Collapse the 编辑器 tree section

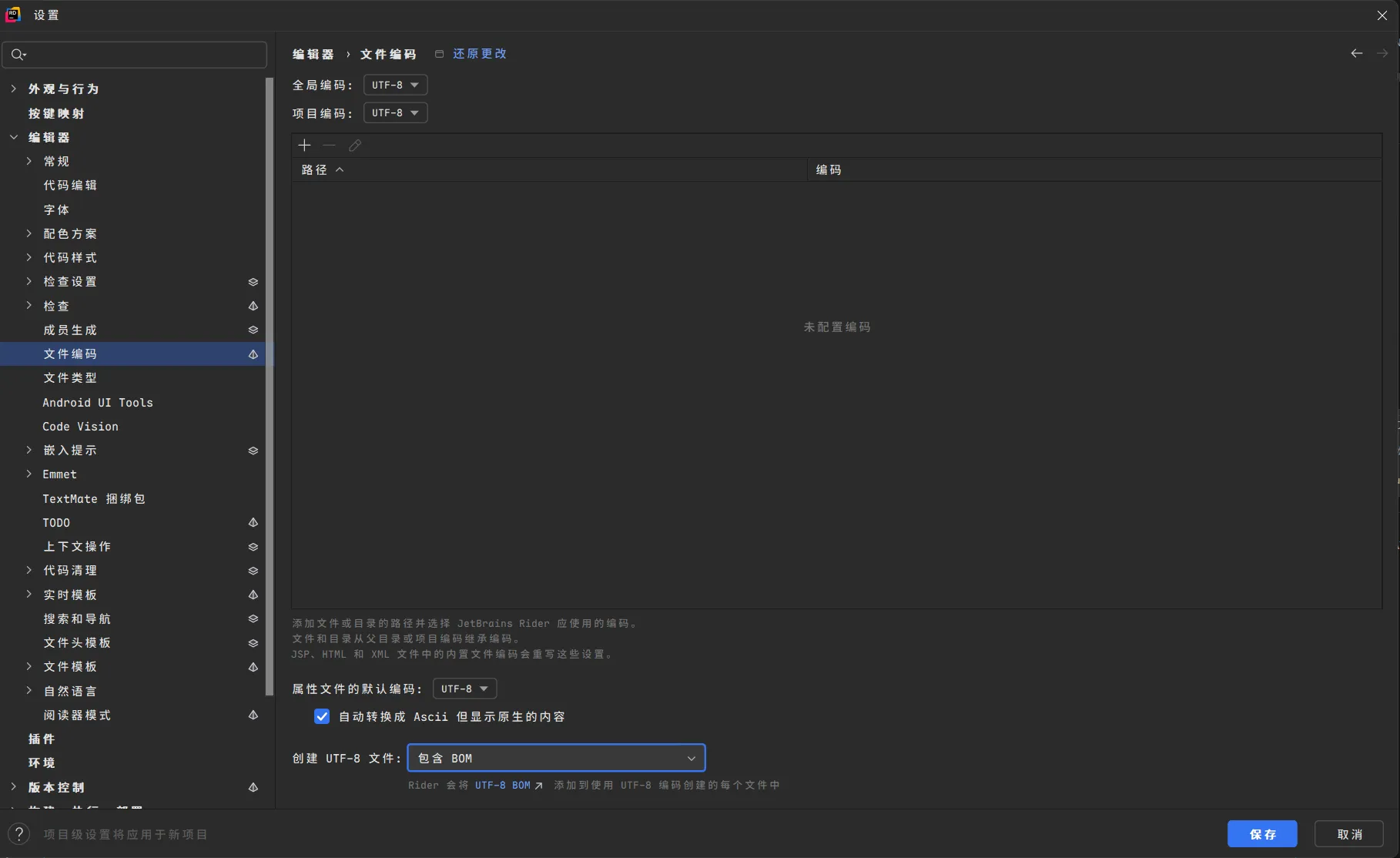pyautogui.click(x=13, y=136)
